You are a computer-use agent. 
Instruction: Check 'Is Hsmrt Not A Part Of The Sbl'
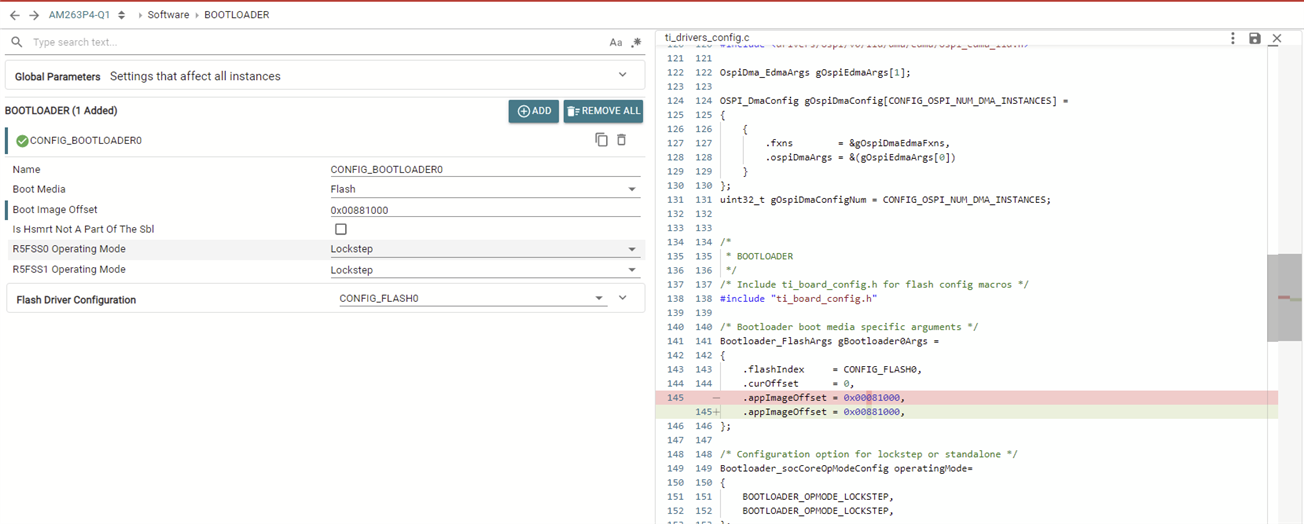pos(341,229)
